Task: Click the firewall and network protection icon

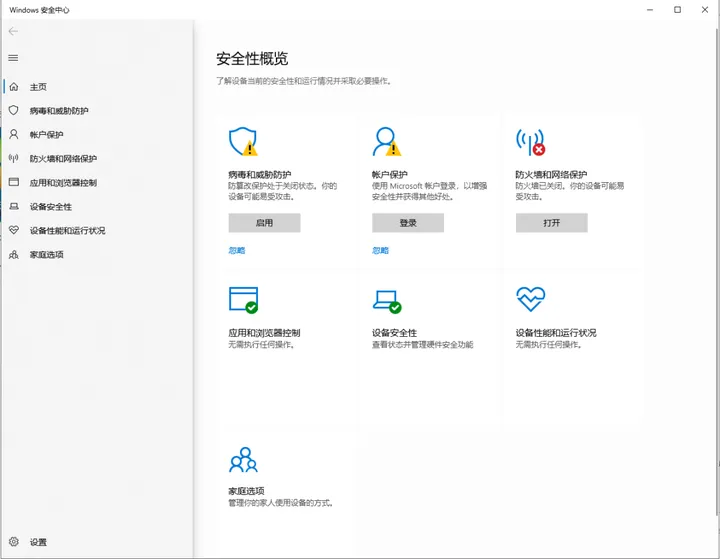Action: (530, 142)
